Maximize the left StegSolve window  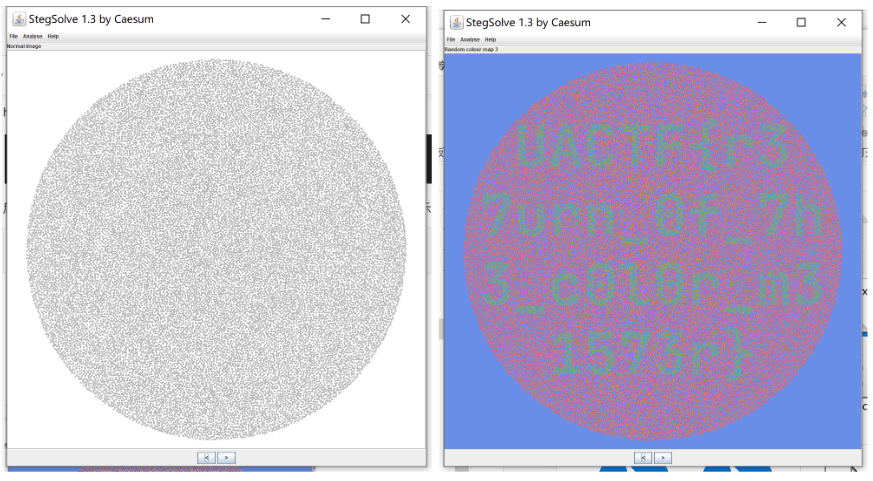tap(365, 19)
